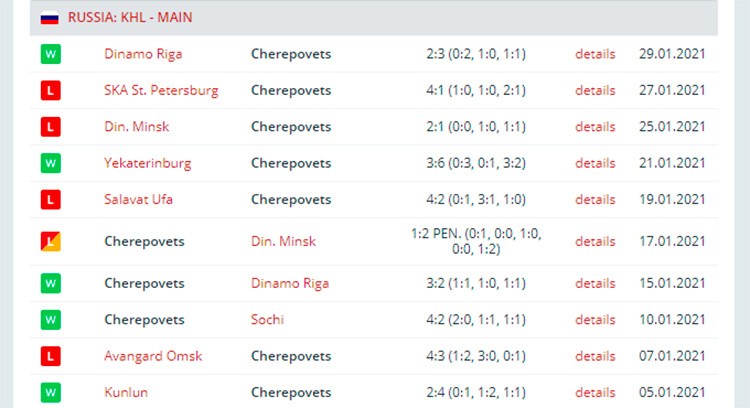750x408 pixels.
Task: Click the L badge on the 25.01.2021 row
Action: tap(51, 127)
